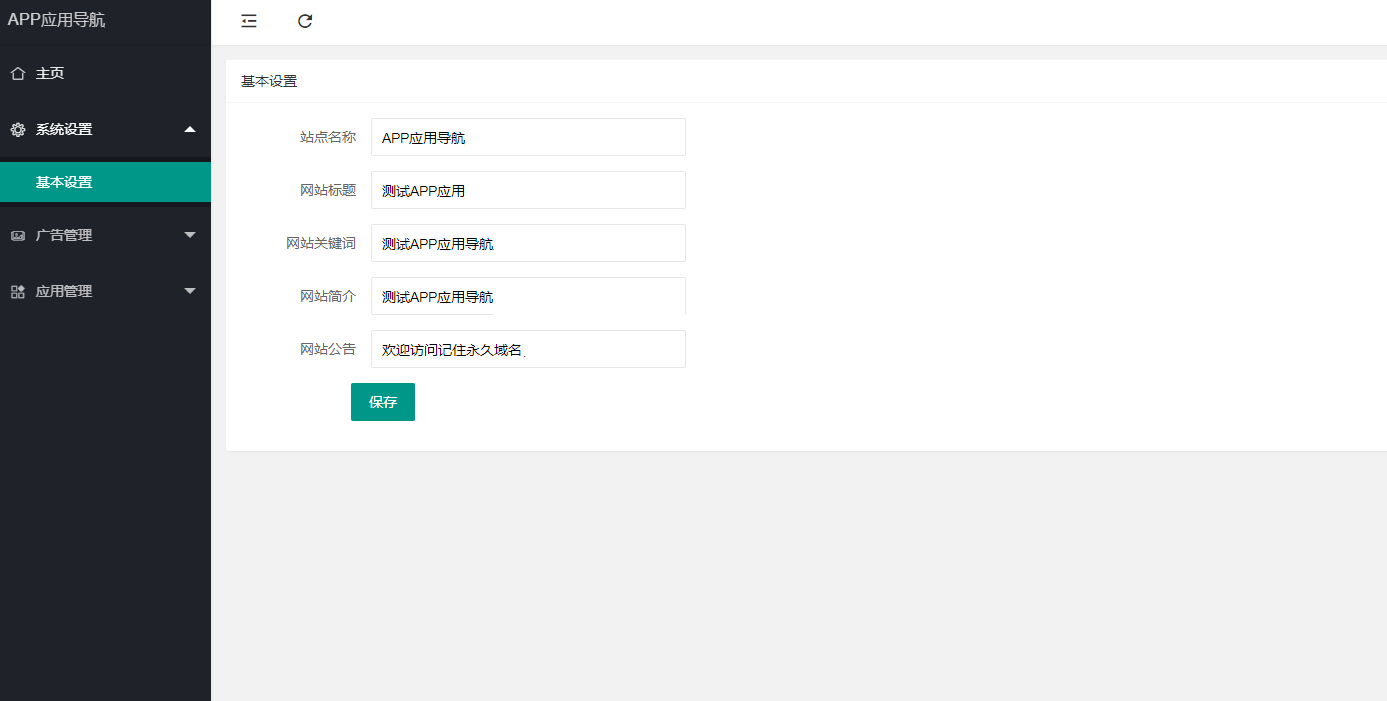Focus the 网站公告 input field

tap(528, 349)
